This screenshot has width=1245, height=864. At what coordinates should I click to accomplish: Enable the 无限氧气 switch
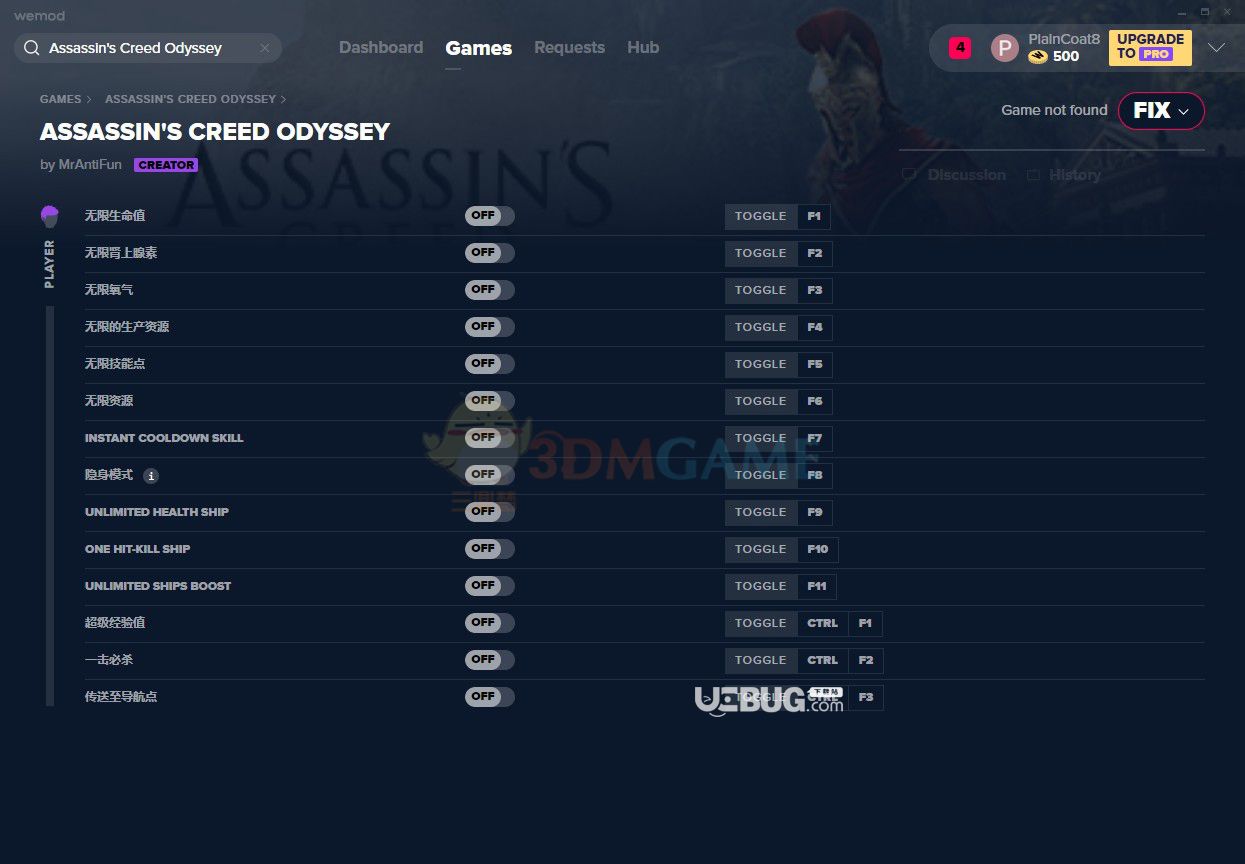coord(489,290)
